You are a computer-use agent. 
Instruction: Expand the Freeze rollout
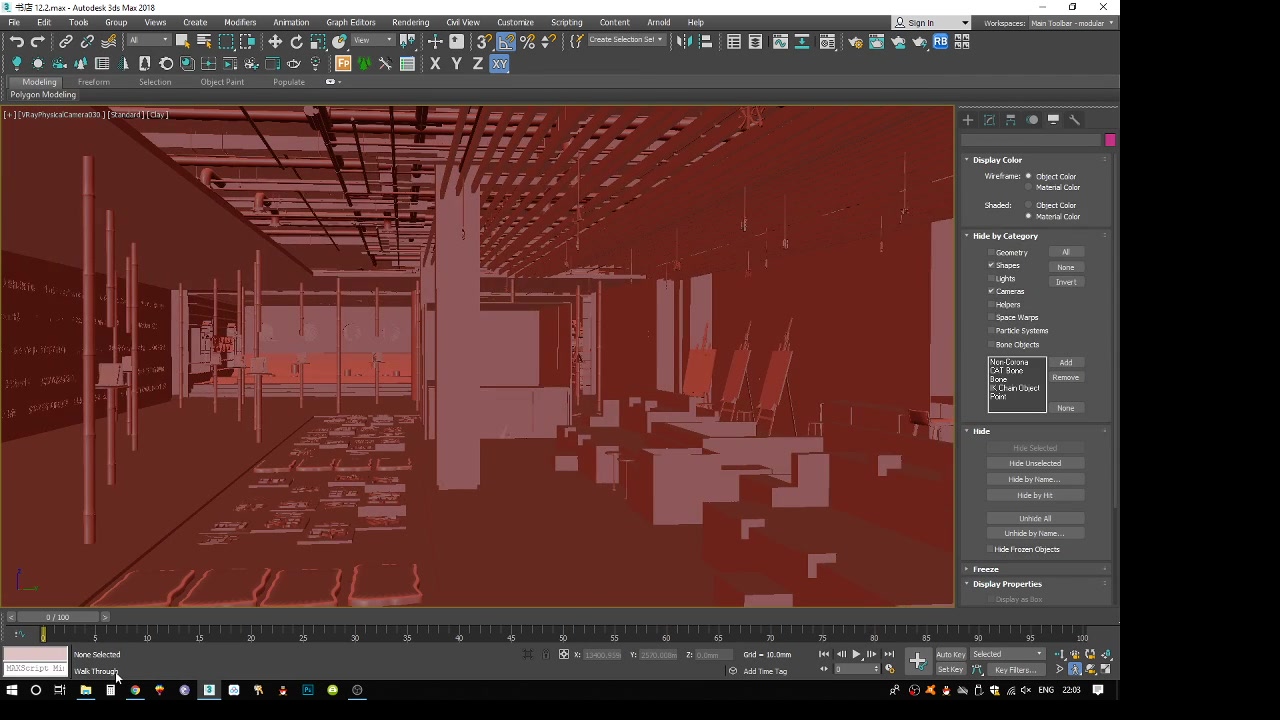[986, 569]
